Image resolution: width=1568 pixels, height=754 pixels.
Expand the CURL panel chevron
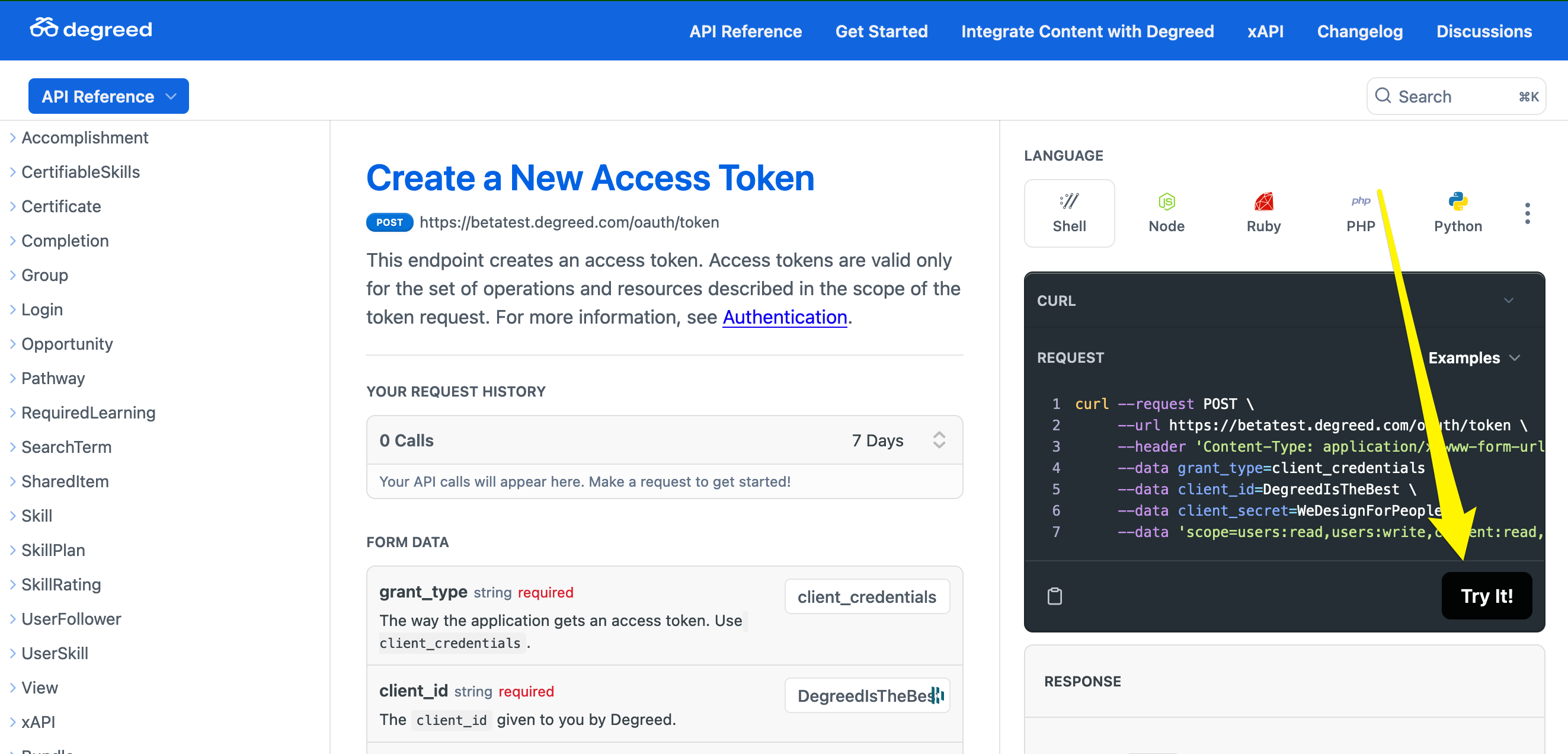1508,301
